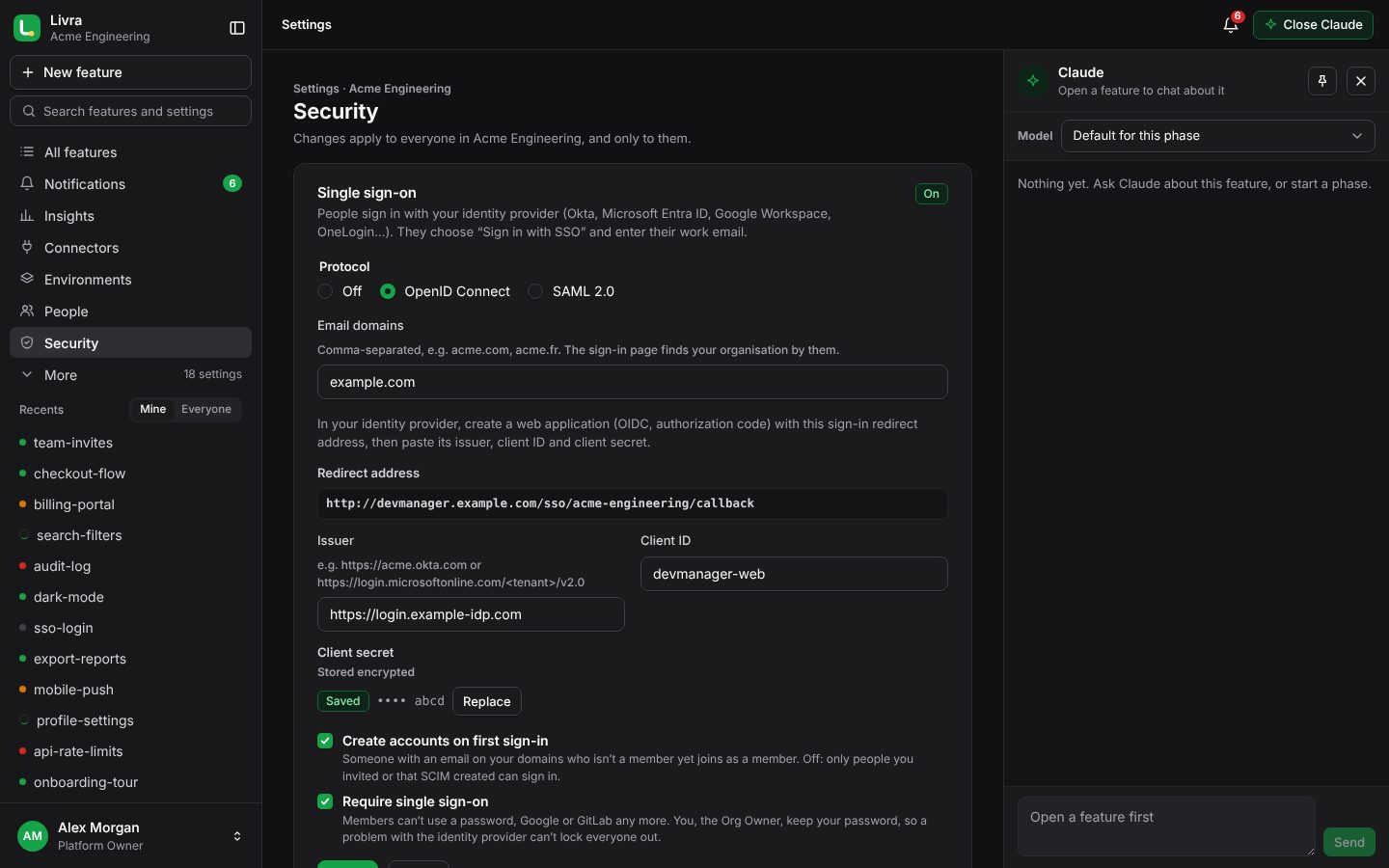Open All features in sidebar

tap(130, 152)
